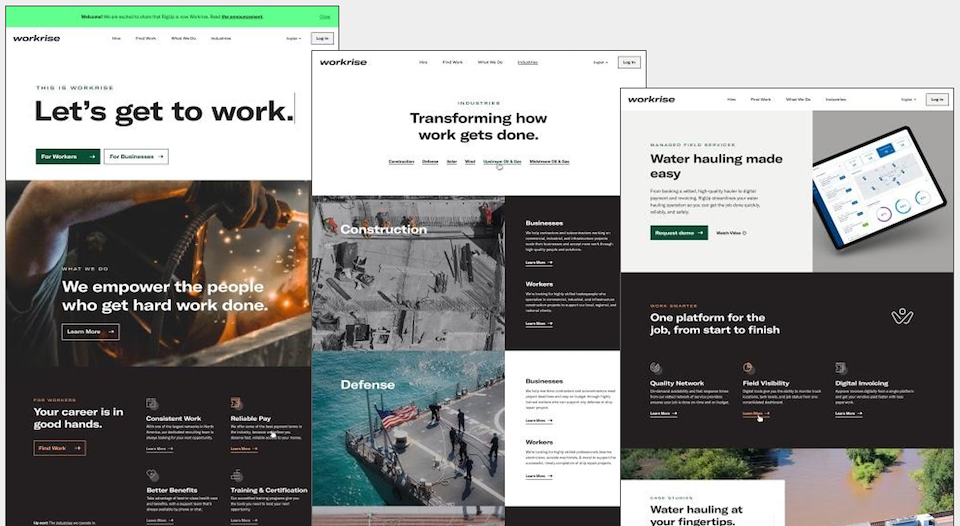
Task: Click the Training & Certification icon
Action: 236,475
